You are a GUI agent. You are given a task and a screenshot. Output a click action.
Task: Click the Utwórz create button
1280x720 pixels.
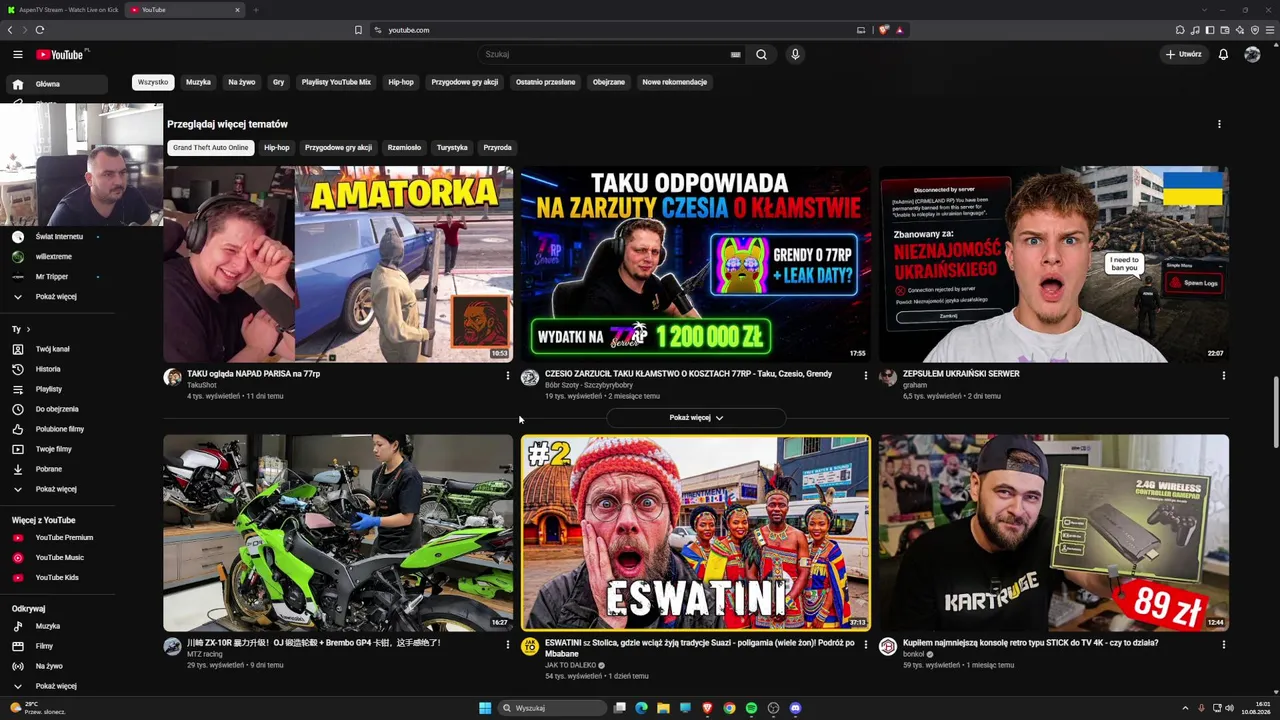1184,54
